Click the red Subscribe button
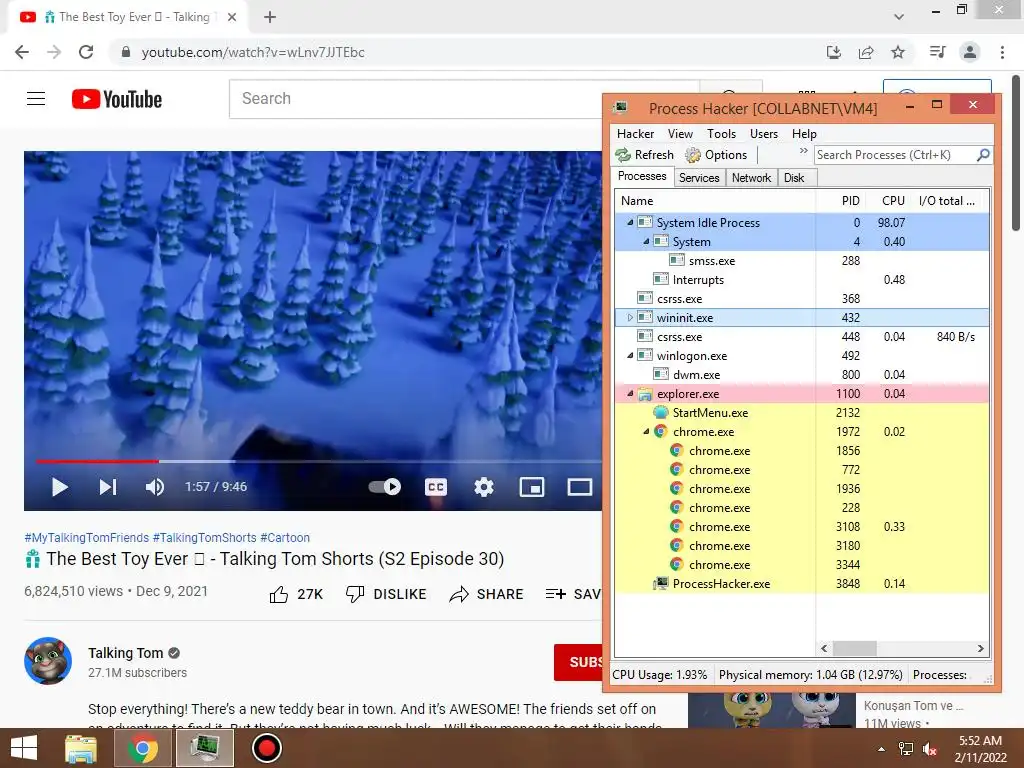The width and height of the screenshot is (1024, 768). (578, 662)
